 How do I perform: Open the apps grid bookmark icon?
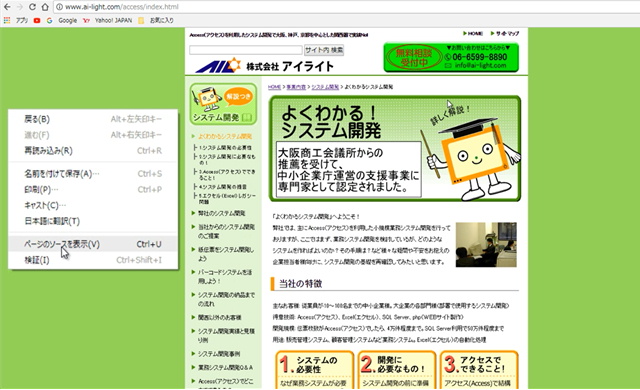point(7,20)
